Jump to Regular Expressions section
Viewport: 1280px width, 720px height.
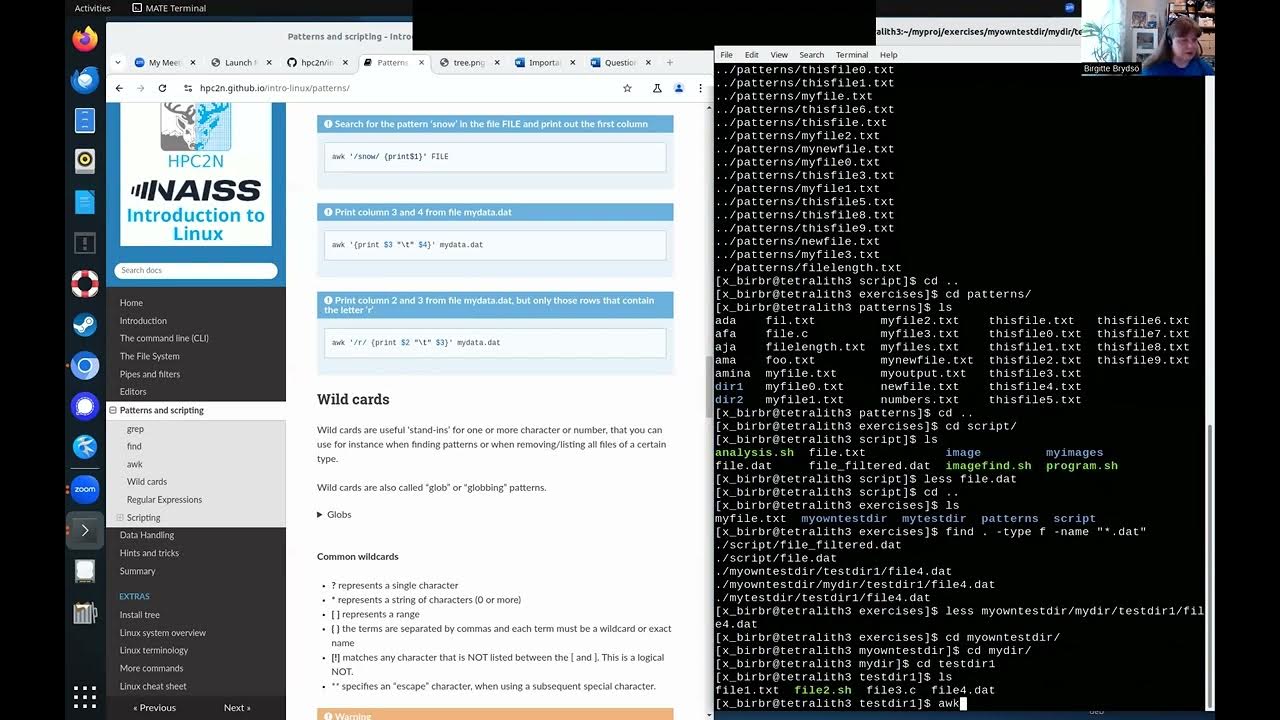tap(164, 500)
